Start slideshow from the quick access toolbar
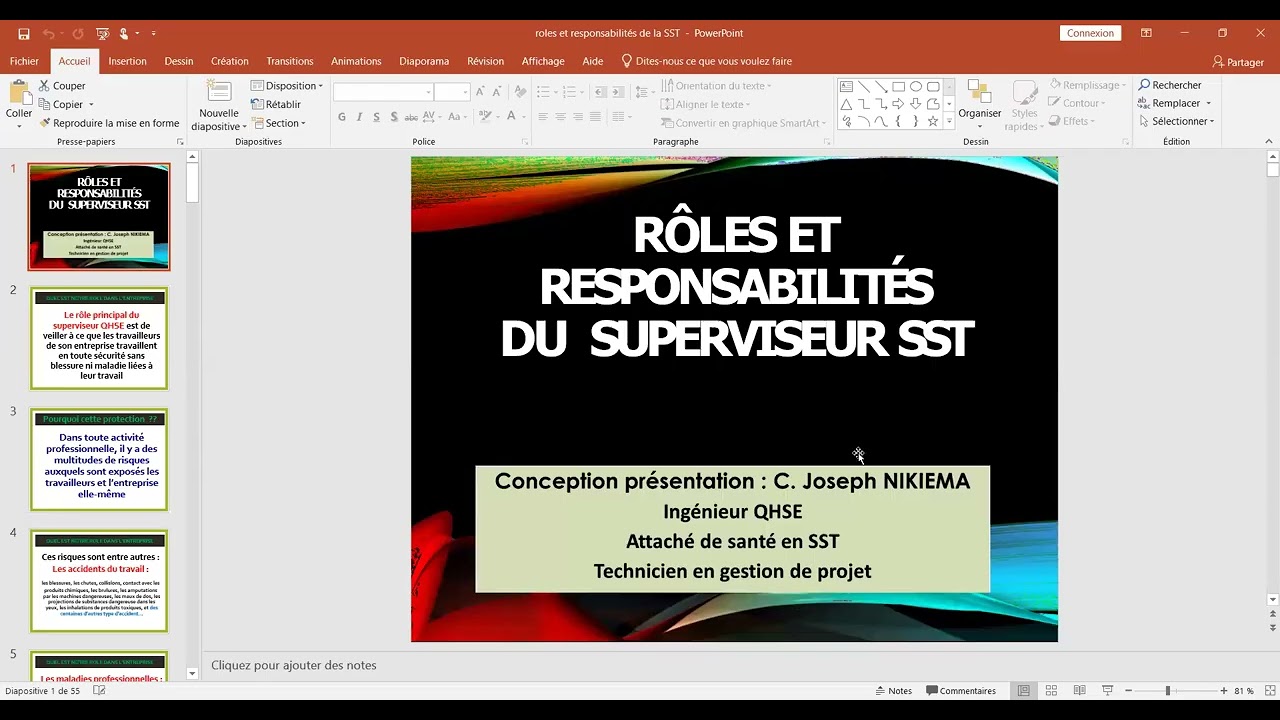Viewport: 1280px width, 720px height. pos(101,33)
